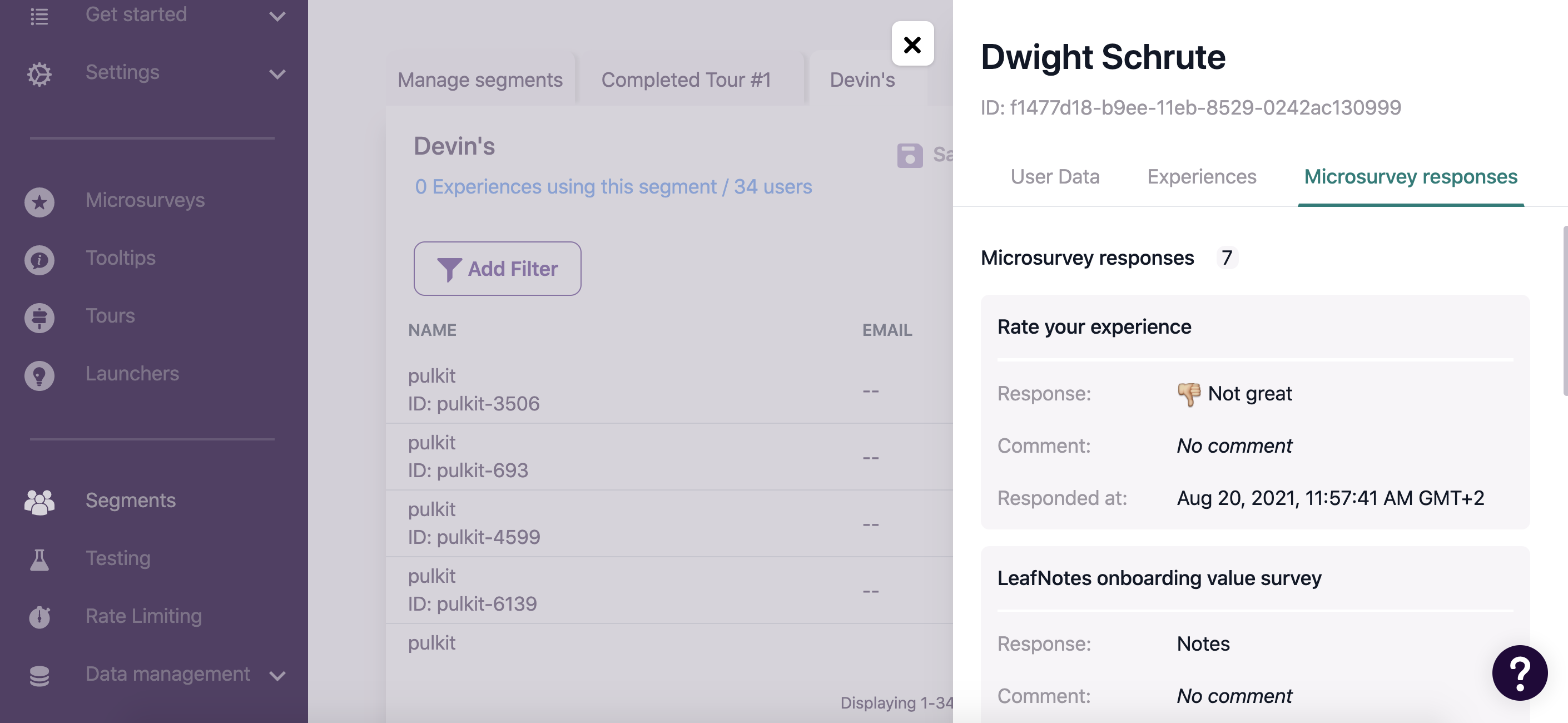Open user row pulkit-693
The width and height of the screenshot is (1568, 723).
tap(669, 457)
